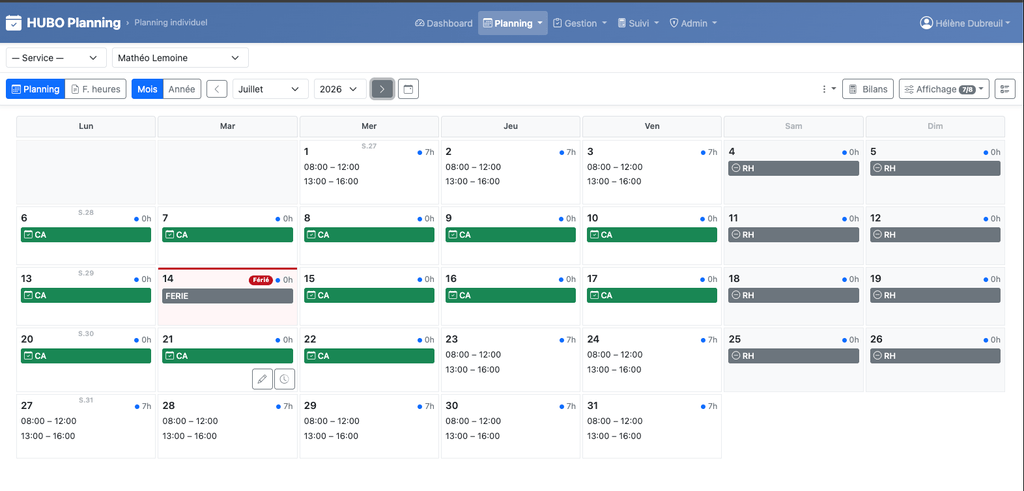The height and width of the screenshot is (491, 1024).
Task: Open the 2026 year dropdown
Action: [x=340, y=89]
